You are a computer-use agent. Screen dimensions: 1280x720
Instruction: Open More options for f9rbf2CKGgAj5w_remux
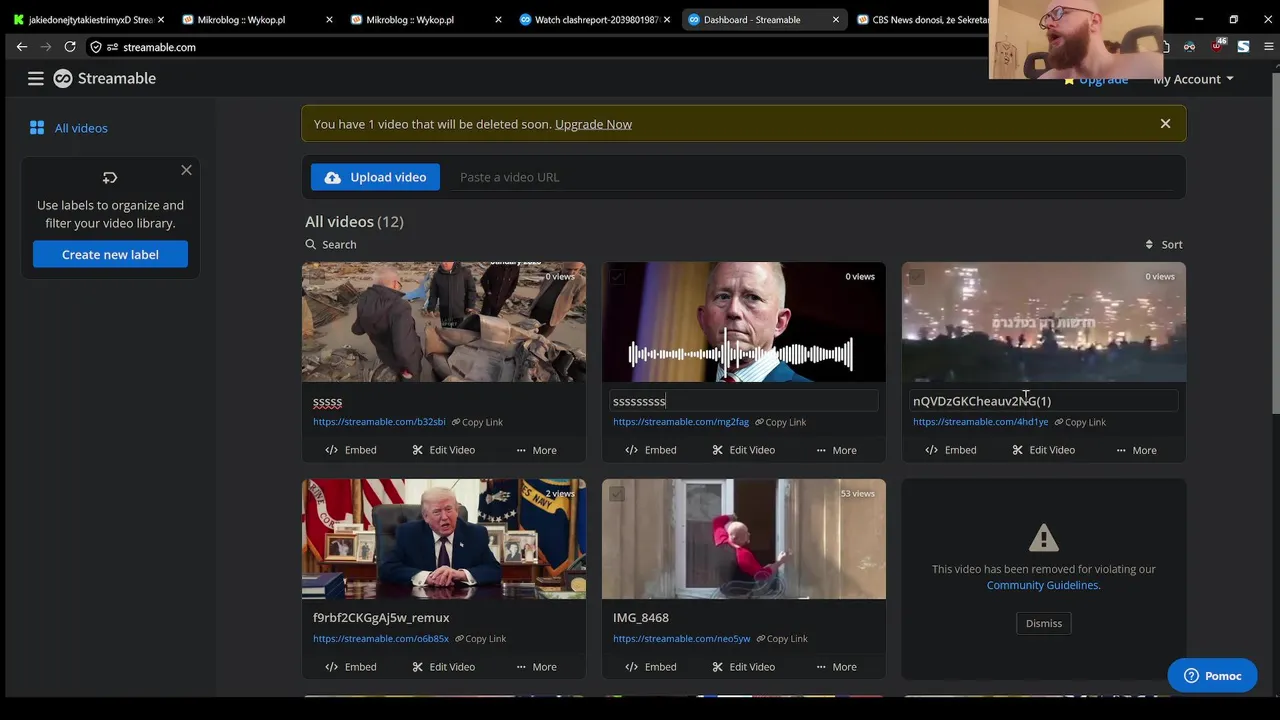tap(536, 667)
